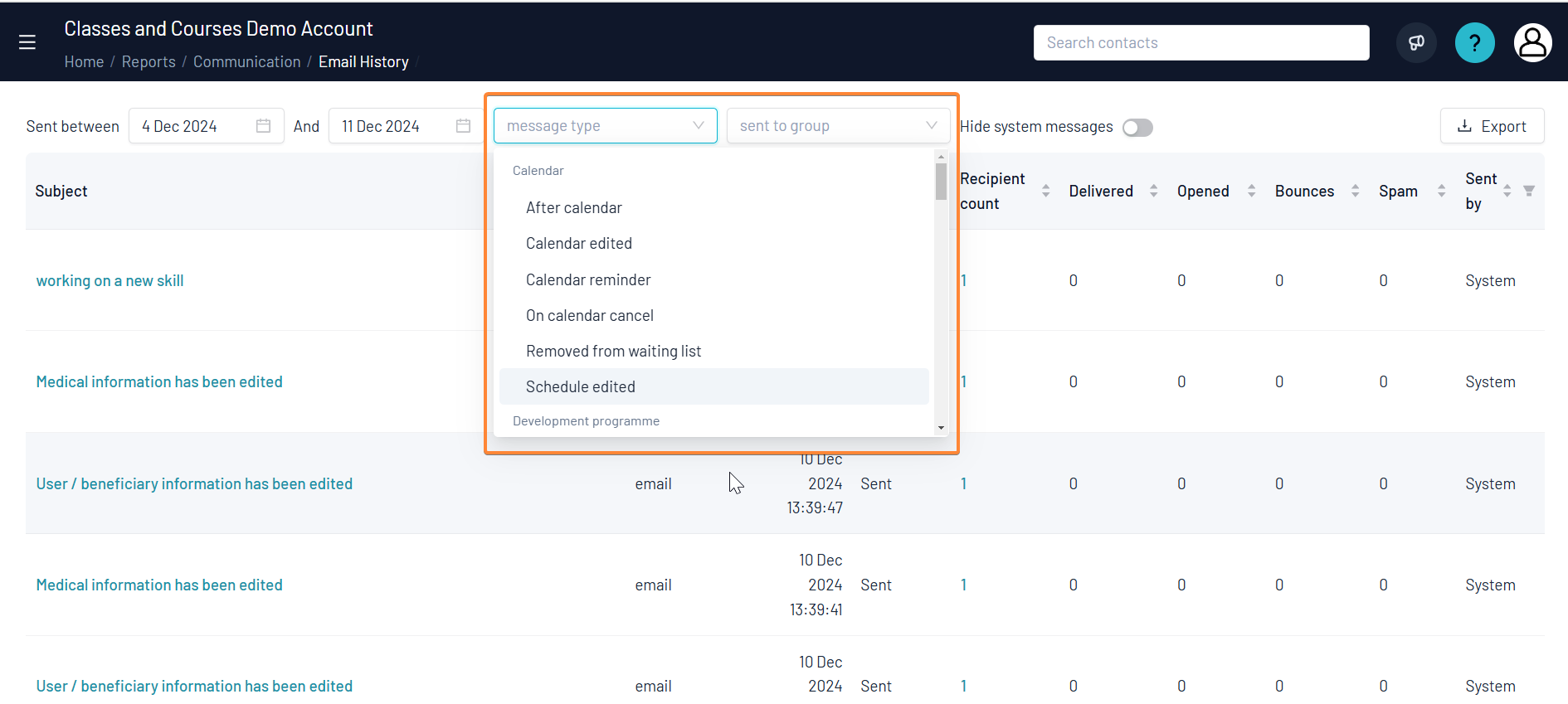1568x704 pixels.
Task: Click the Export button
Action: pos(1492,126)
